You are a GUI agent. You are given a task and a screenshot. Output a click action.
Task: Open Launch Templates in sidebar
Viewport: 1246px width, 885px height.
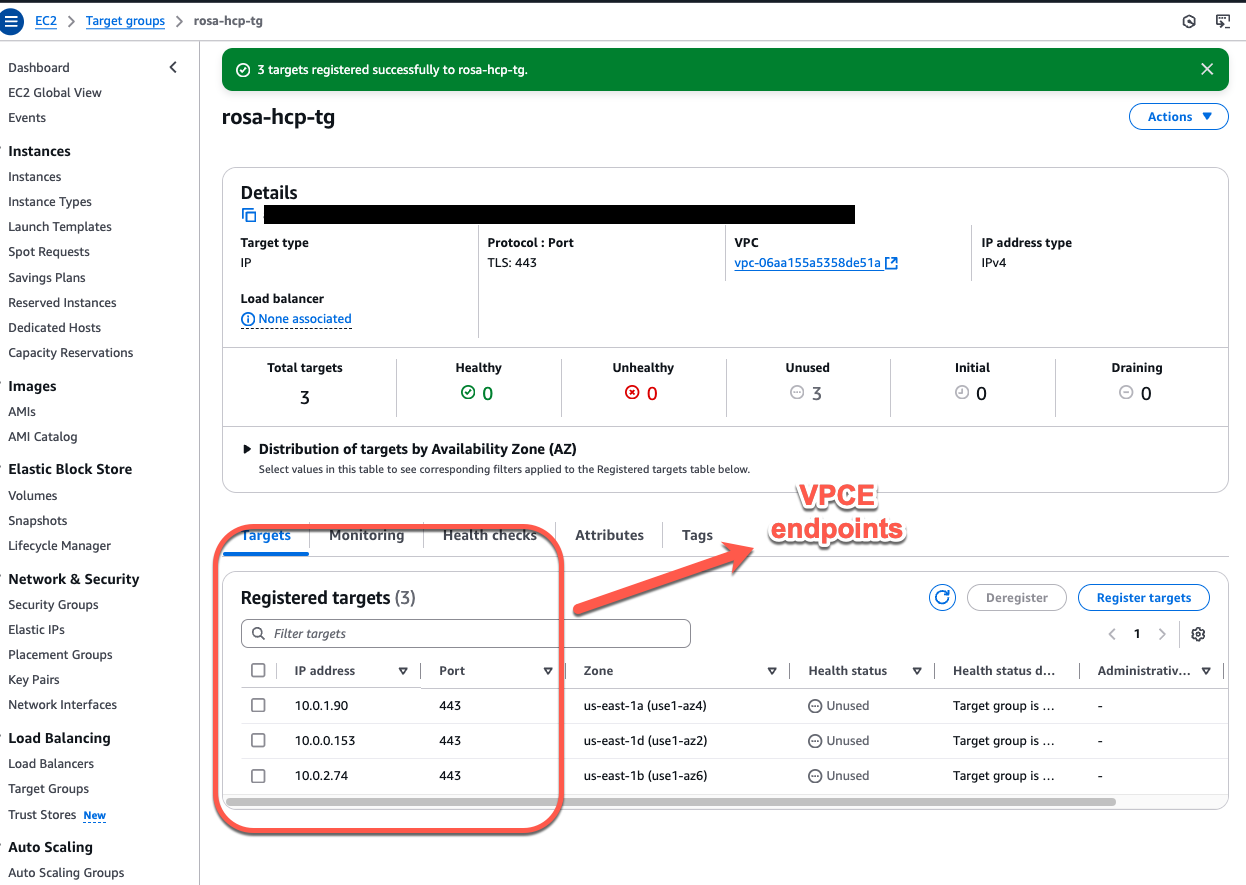pos(60,227)
